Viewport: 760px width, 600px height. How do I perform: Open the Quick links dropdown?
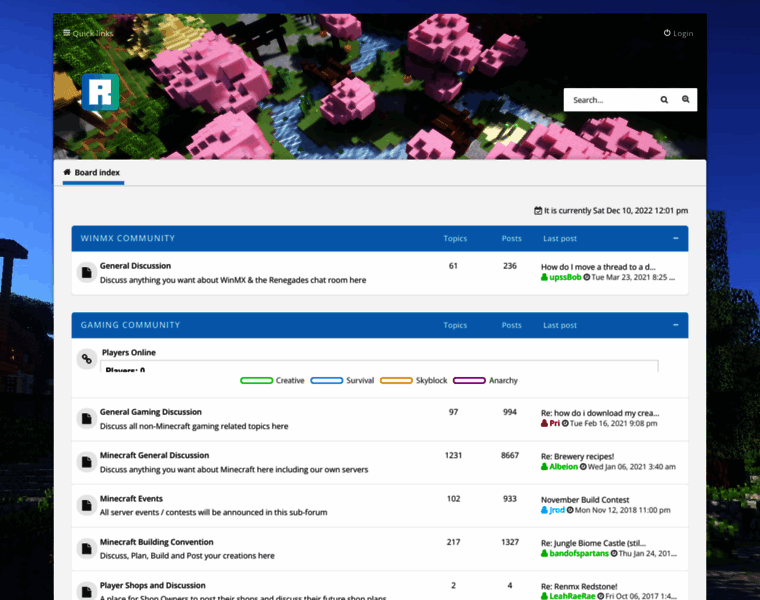88,33
